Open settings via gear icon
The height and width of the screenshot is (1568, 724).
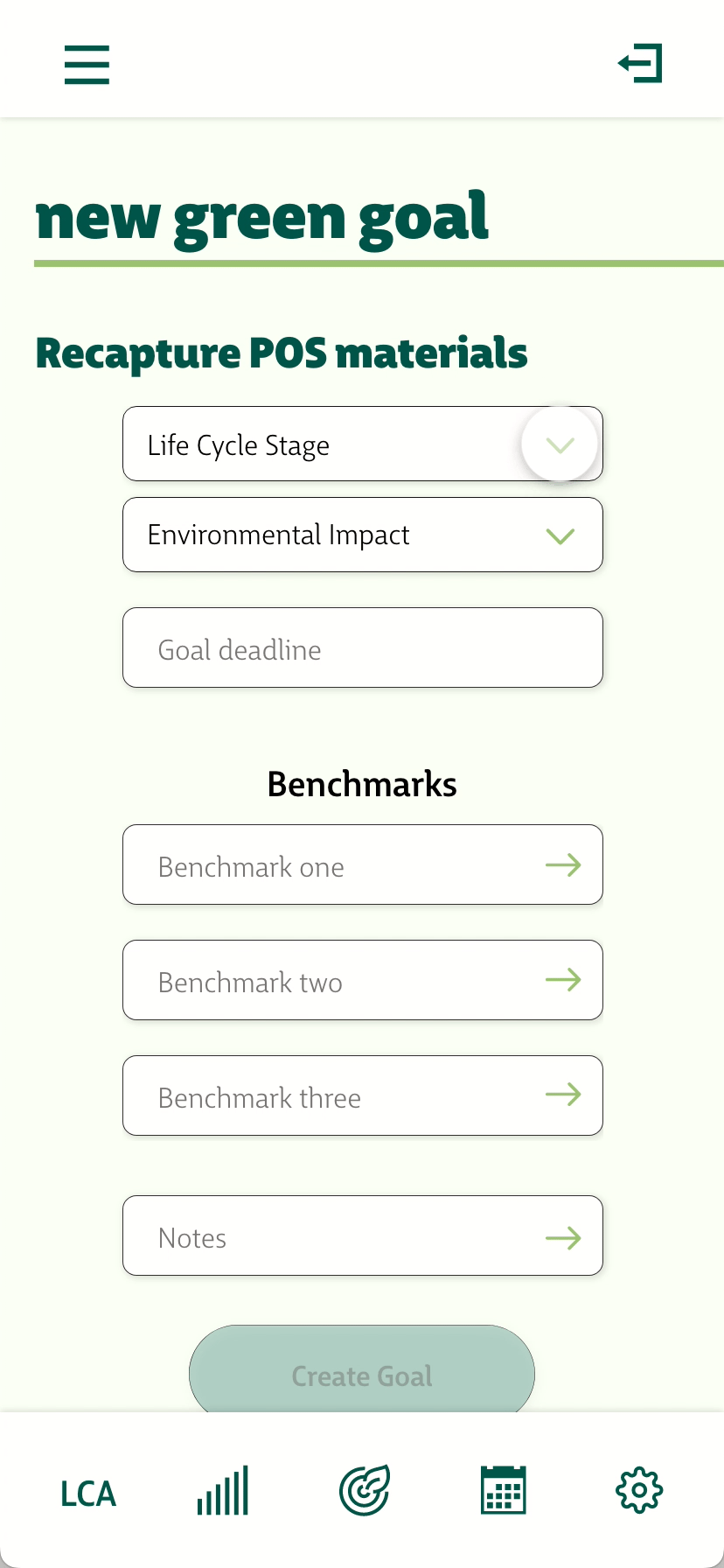(x=640, y=1490)
